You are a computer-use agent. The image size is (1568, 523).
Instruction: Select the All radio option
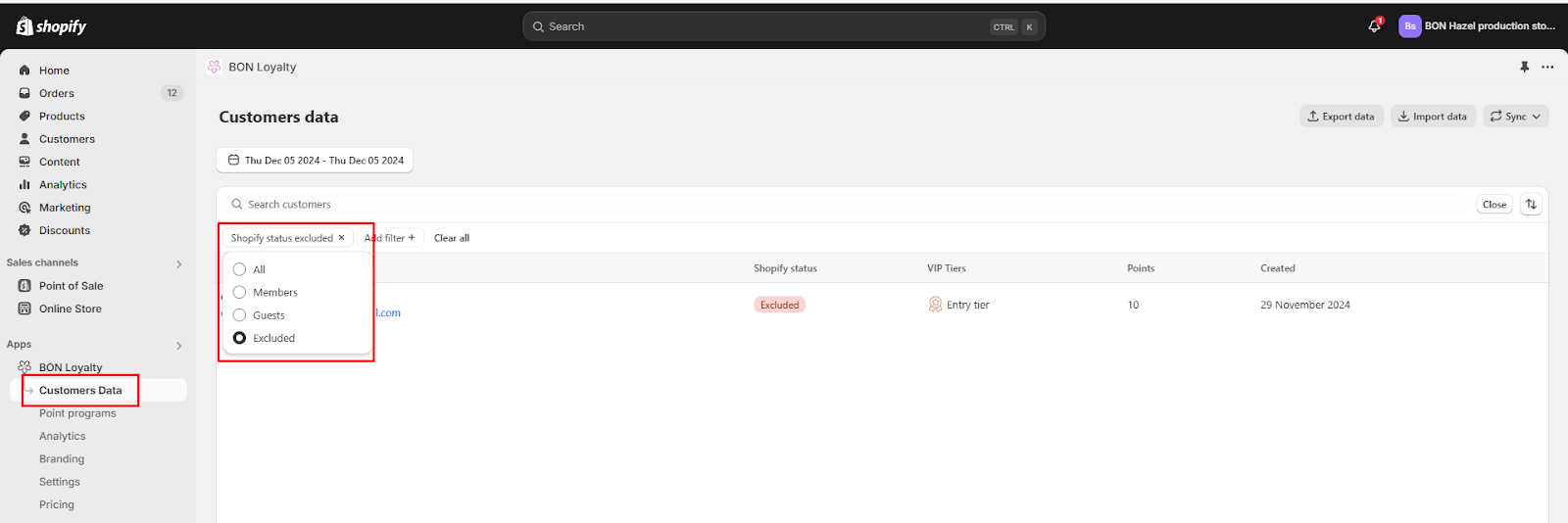click(x=239, y=269)
